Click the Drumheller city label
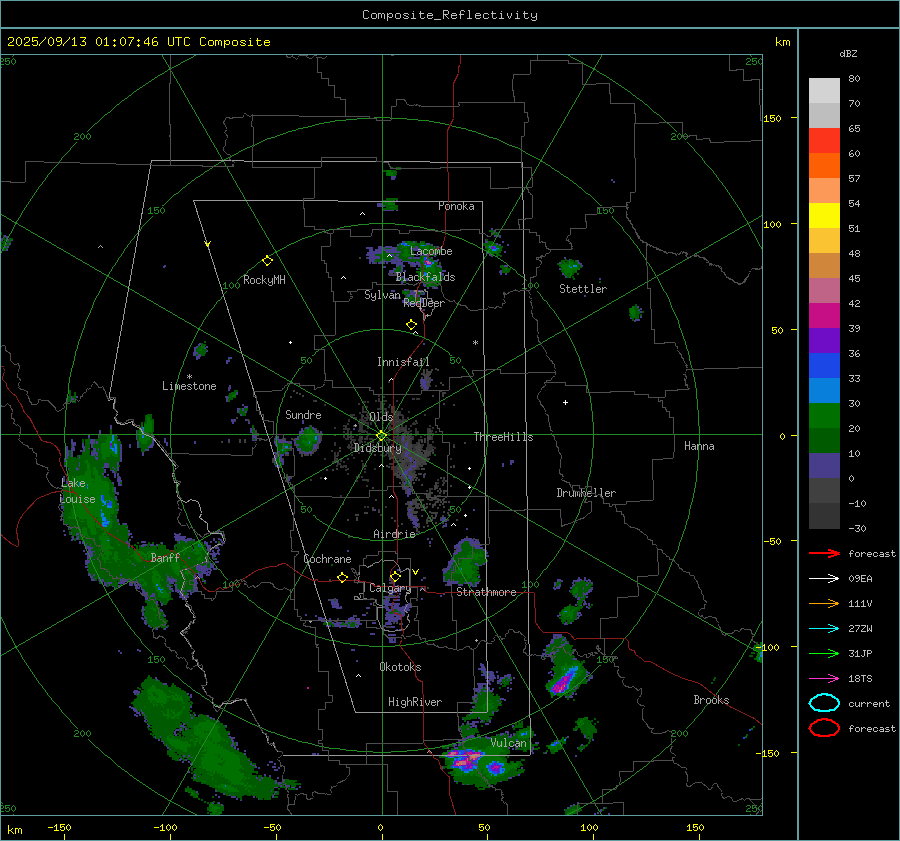Image resolution: width=900 pixels, height=841 pixels. click(x=586, y=493)
